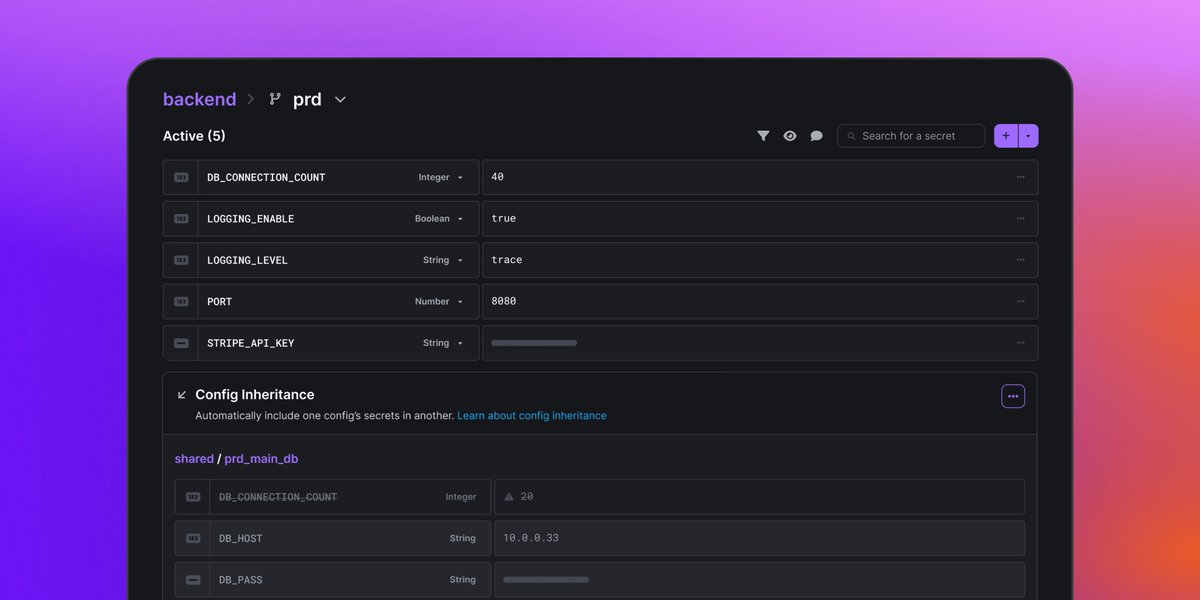Follow Learn about config inheritance link
Viewport: 1200px width, 600px height.
pos(532,415)
